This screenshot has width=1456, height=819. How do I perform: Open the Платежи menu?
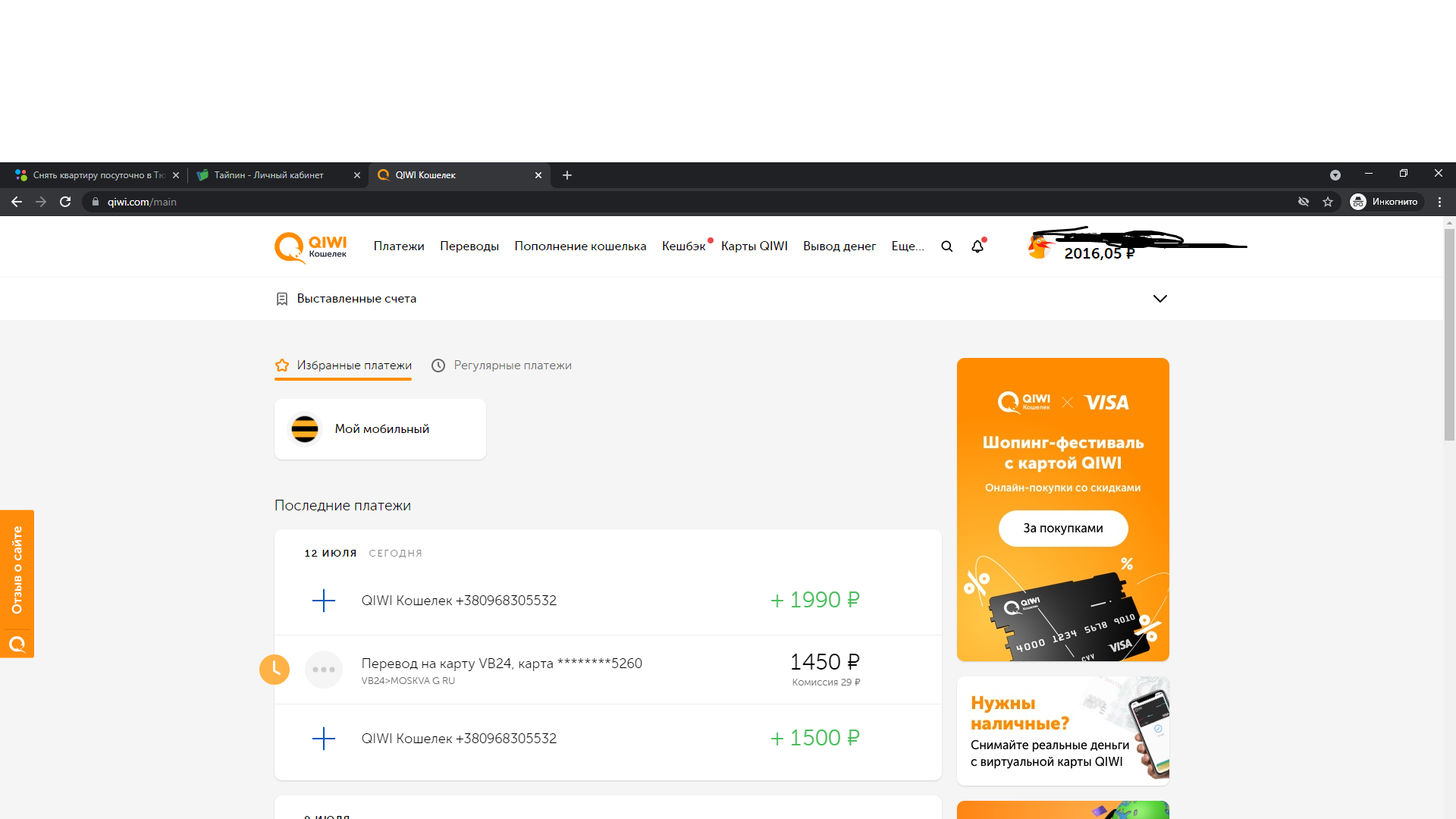pyautogui.click(x=399, y=246)
